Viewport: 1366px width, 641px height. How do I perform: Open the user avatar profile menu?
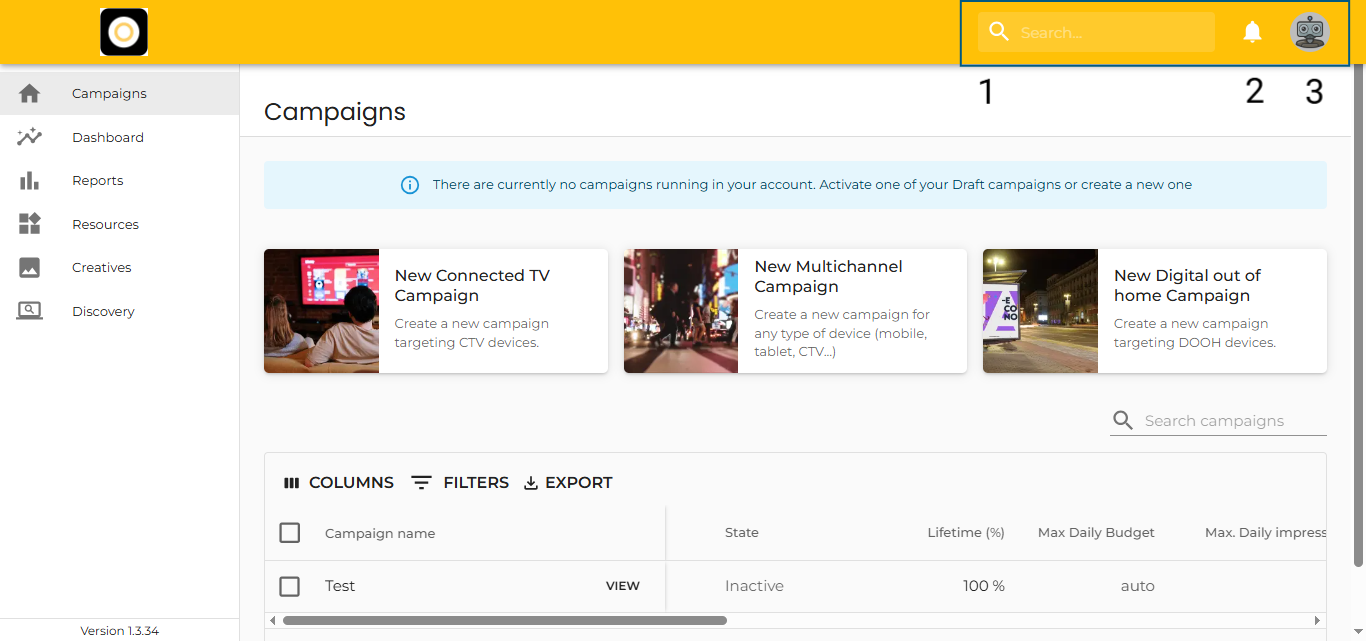1309,32
